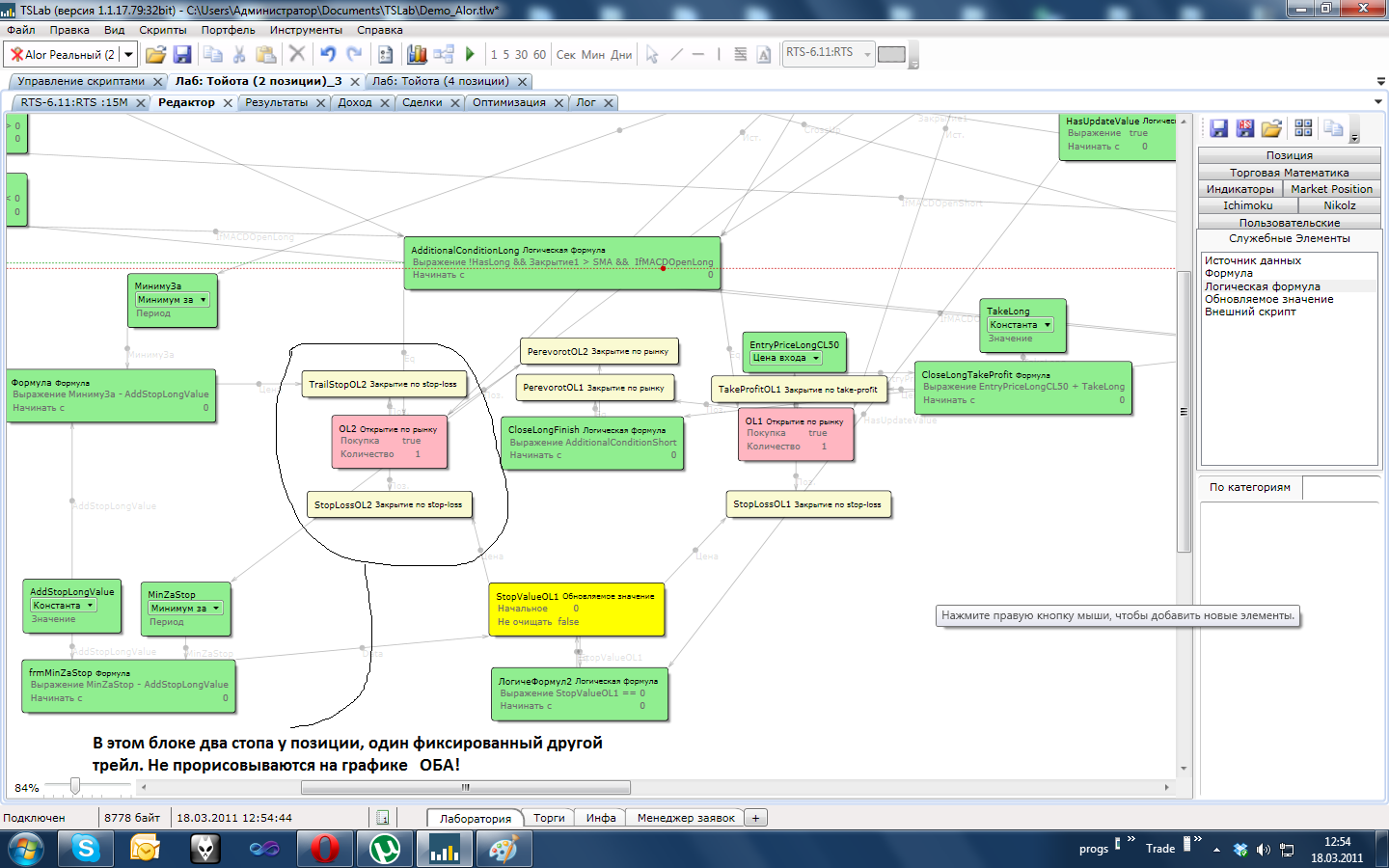Click the block diagram icon in toolbar
This screenshot has width=1389, height=868.
[444, 54]
